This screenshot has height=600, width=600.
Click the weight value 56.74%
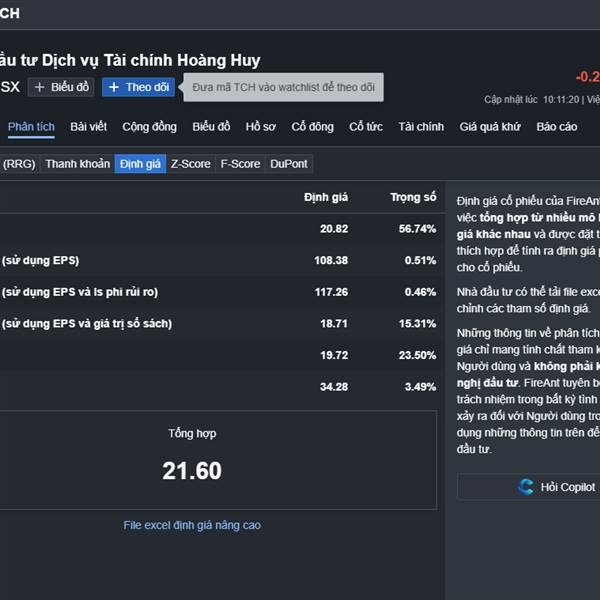[417, 229]
